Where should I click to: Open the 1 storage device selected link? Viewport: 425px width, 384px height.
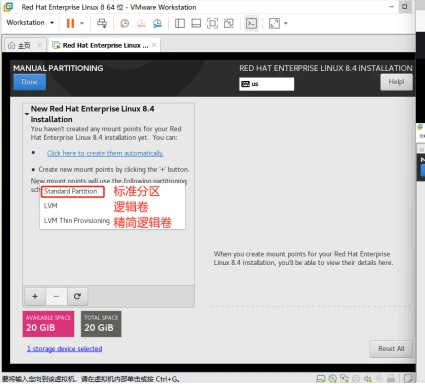point(65,349)
